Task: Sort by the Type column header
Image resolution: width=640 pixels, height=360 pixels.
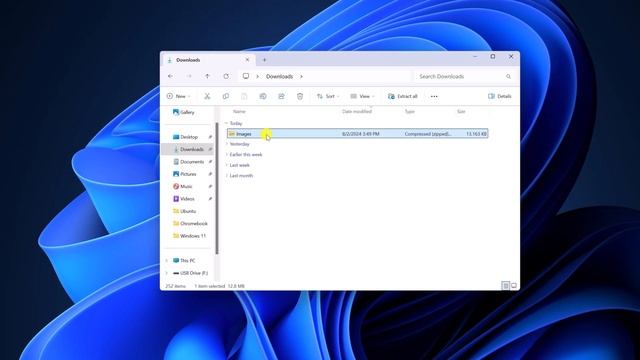Action: point(409,111)
